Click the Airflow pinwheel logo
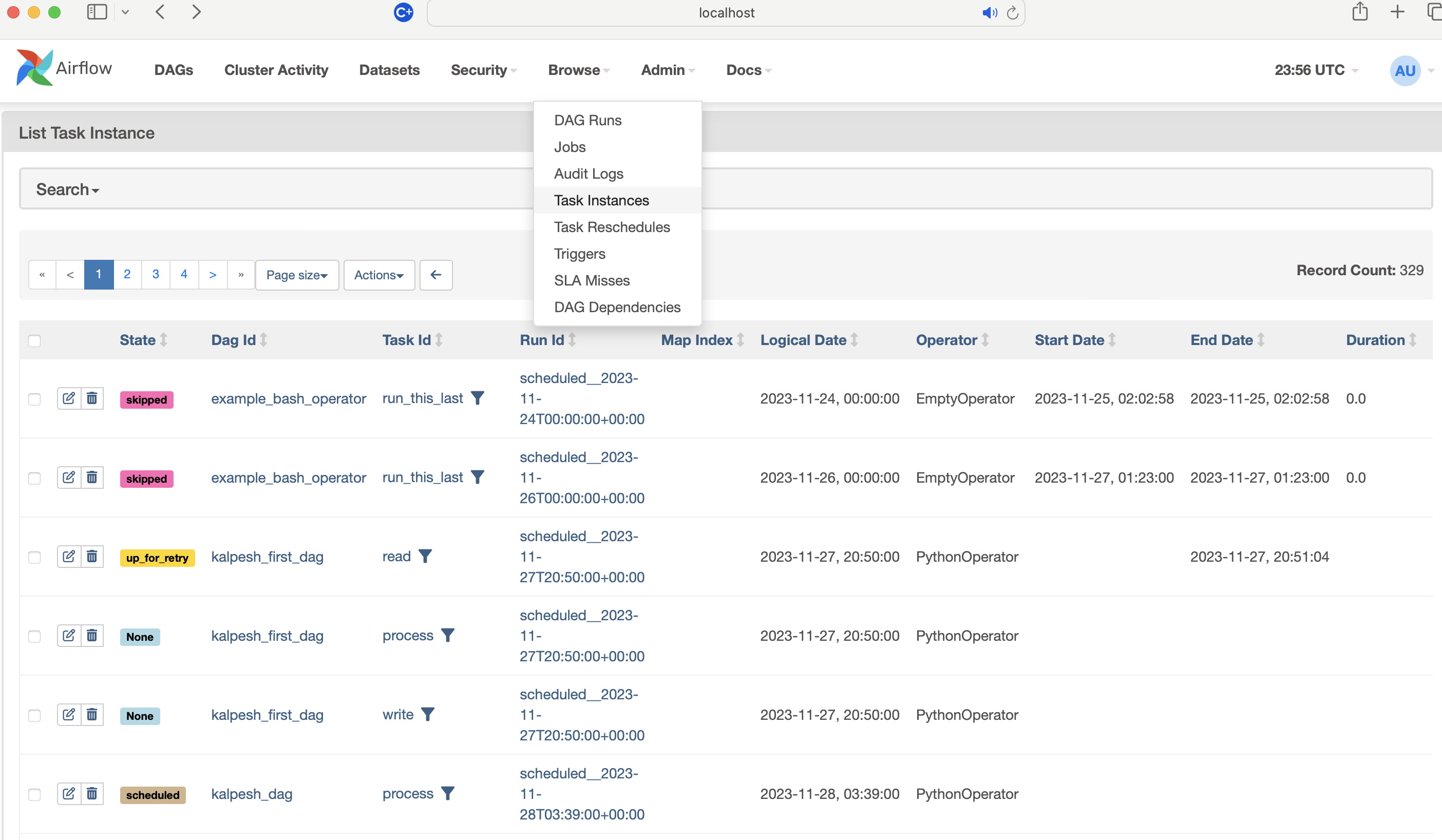Image resolution: width=1442 pixels, height=840 pixels. [34, 68]
